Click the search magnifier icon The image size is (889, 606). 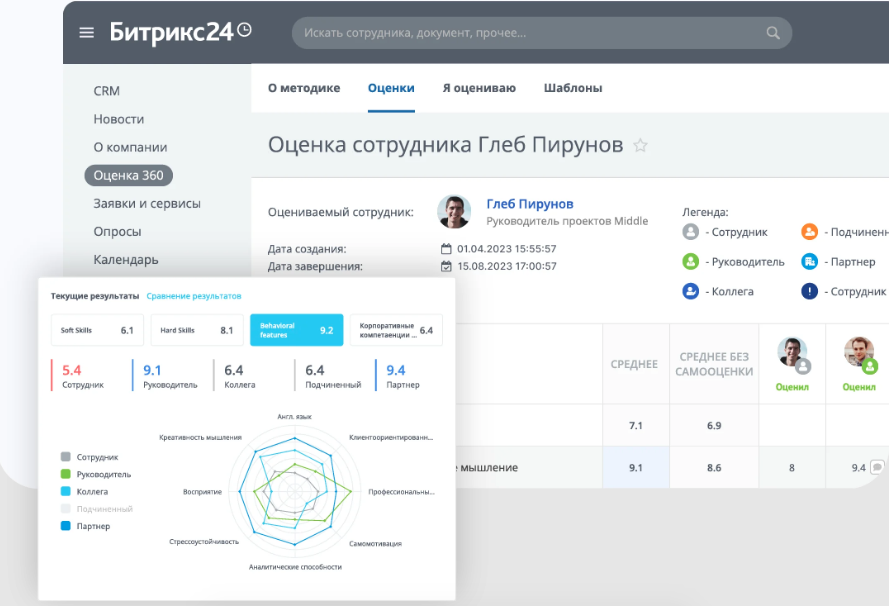[773, 33]
